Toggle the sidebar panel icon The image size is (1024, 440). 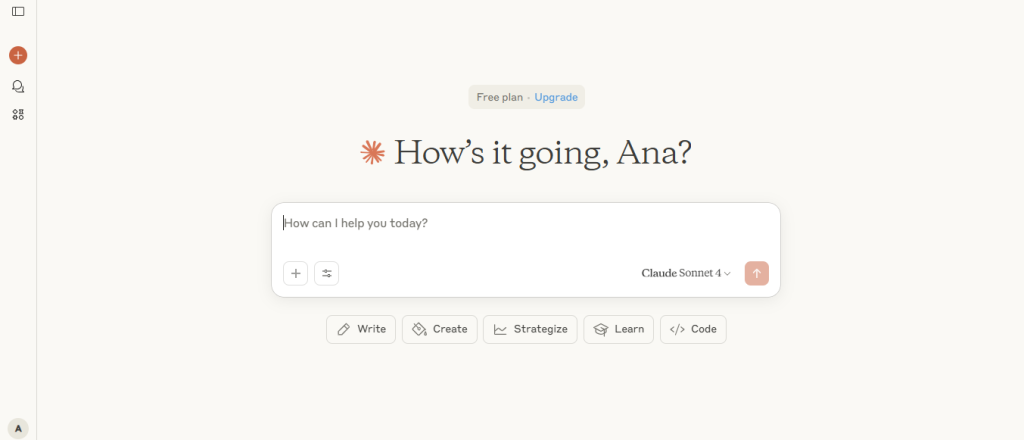18,11
